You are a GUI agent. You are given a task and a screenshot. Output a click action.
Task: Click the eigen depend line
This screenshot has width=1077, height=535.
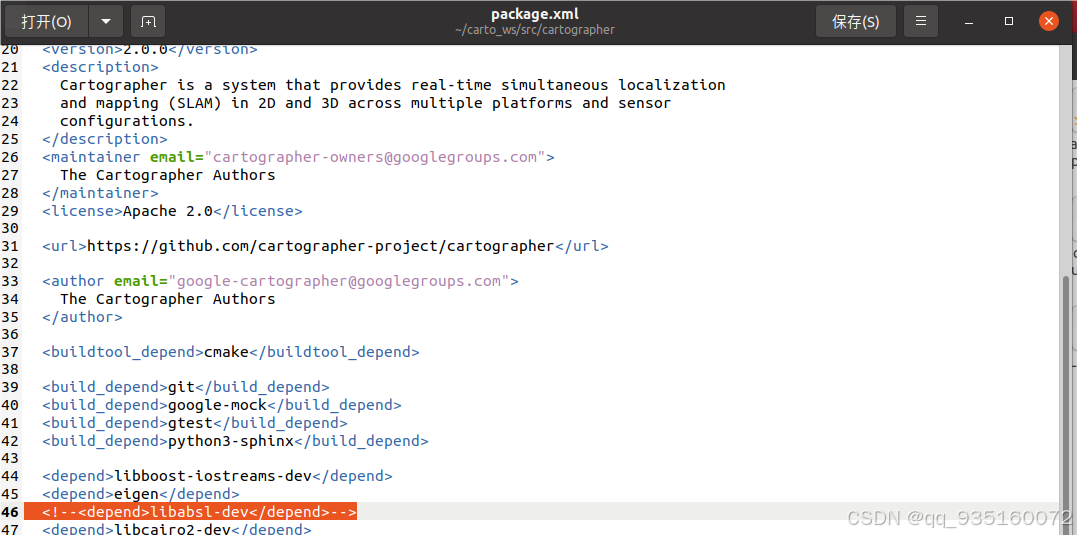coord(141,493)
